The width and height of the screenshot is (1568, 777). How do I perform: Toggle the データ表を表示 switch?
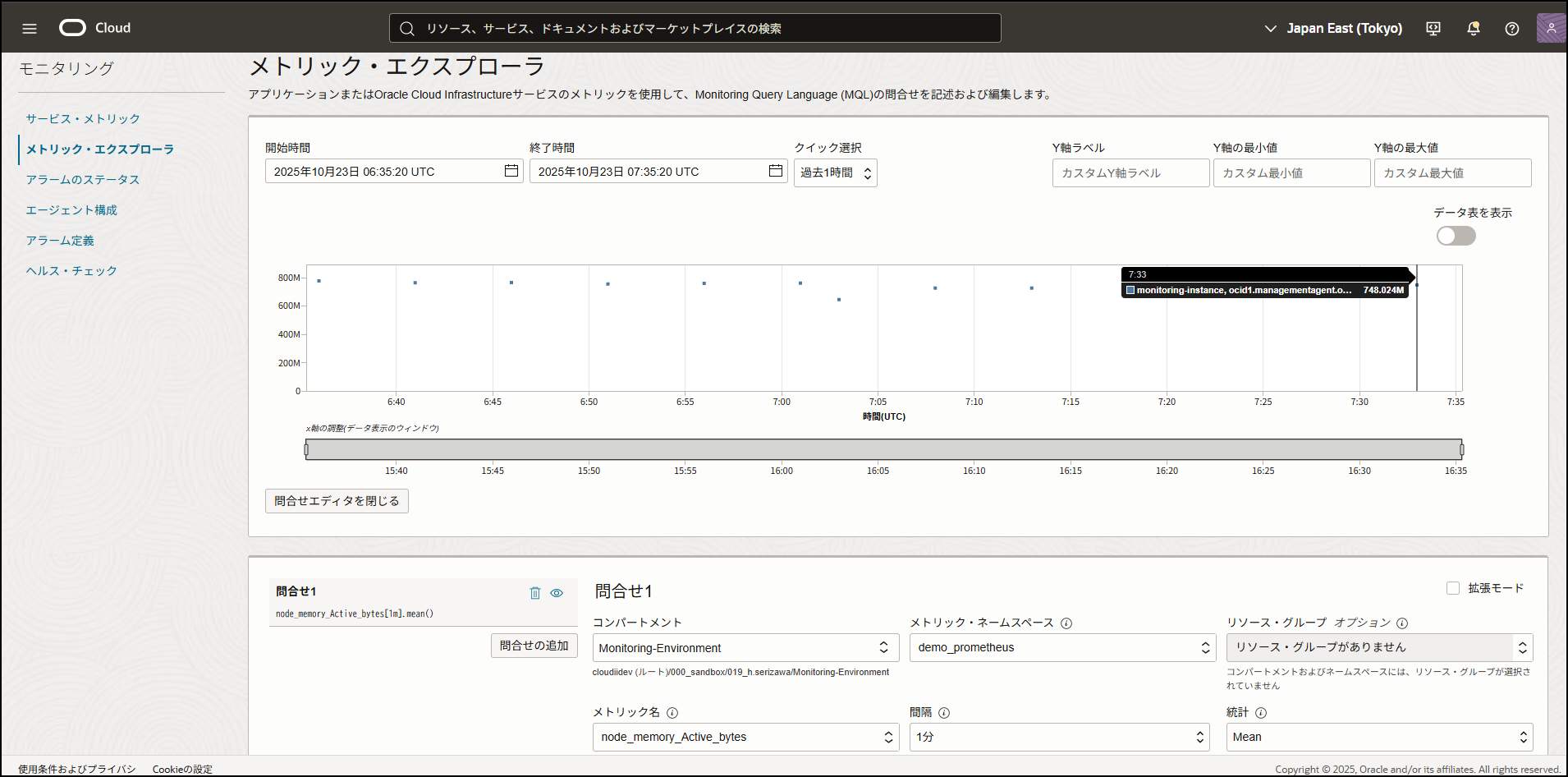(x=1456, y=237)
